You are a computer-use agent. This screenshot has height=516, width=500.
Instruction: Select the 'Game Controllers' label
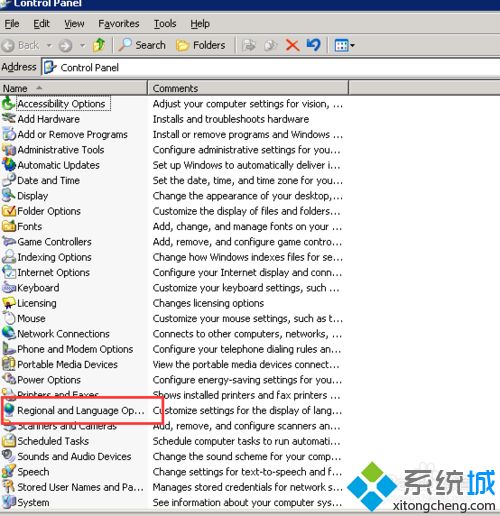[54, 242]
